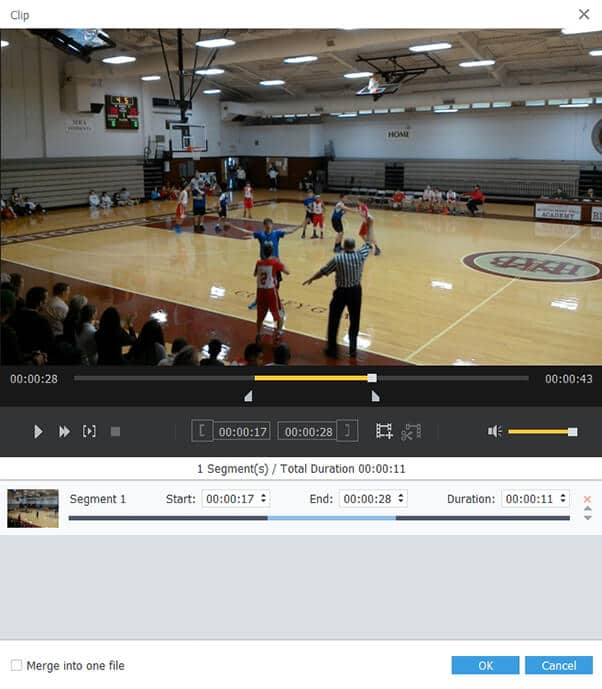Set clip start with left bracket icon
The height and width of the screenshot is (689, 602).
202,431
